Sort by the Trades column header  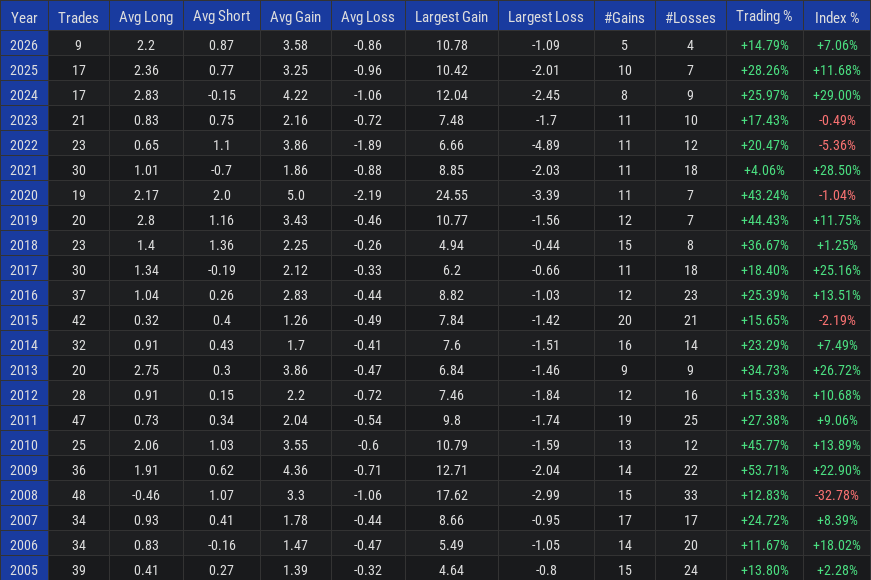pyautogui.click(x=78, y=16)
